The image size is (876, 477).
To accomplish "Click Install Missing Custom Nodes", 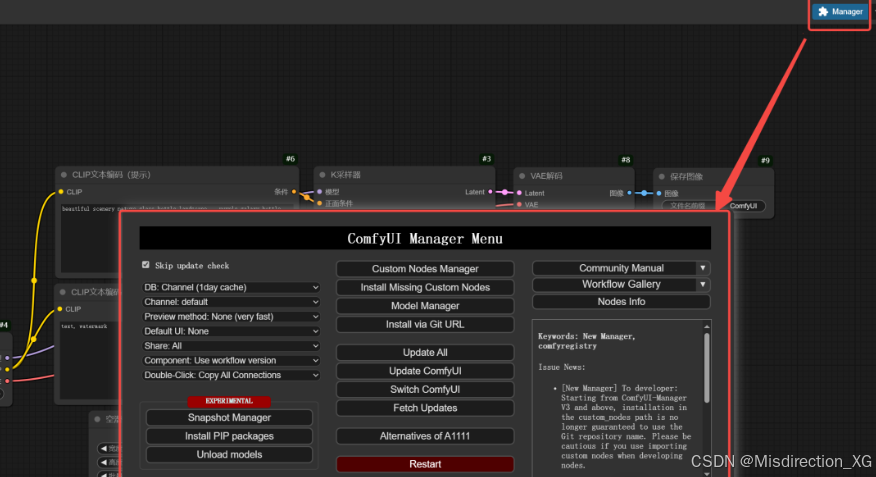I will coord(425,287).
